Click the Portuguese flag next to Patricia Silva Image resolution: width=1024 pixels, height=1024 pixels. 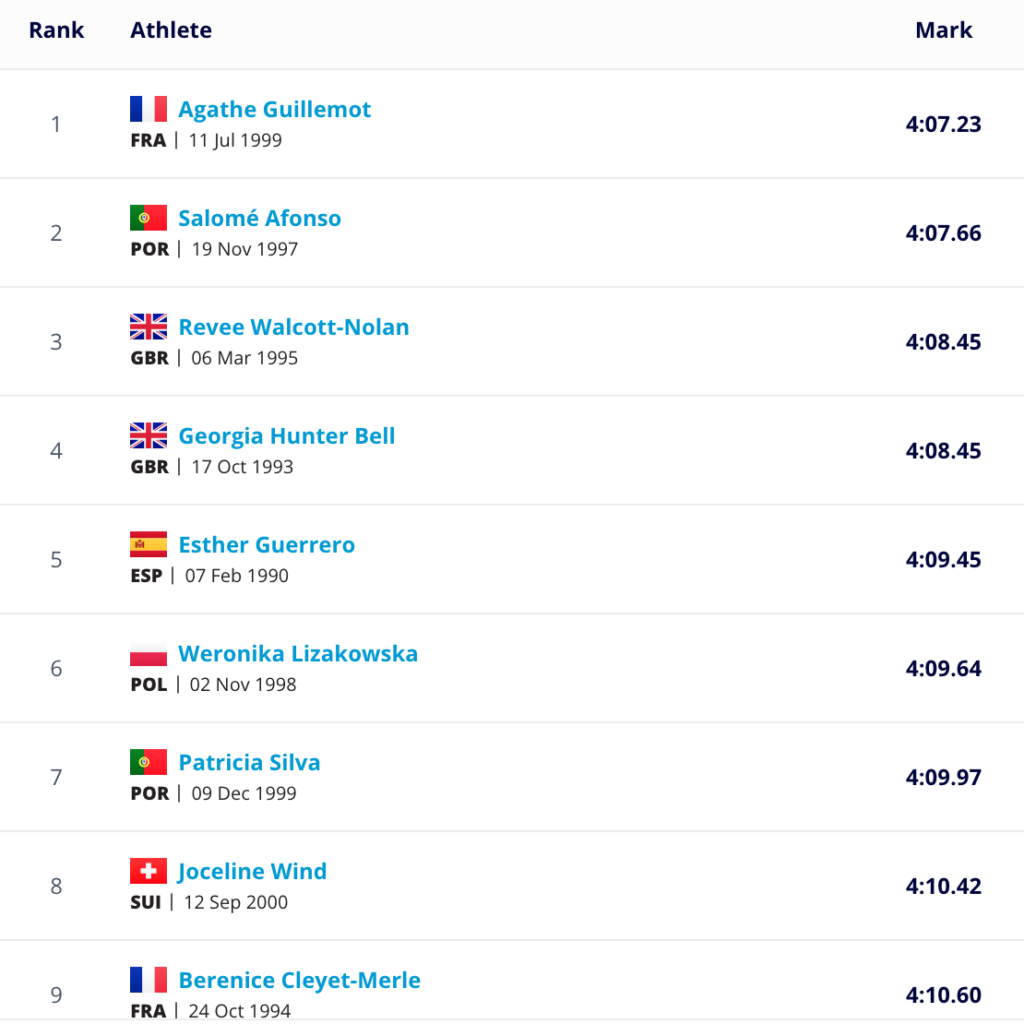(x=148, y=763)
